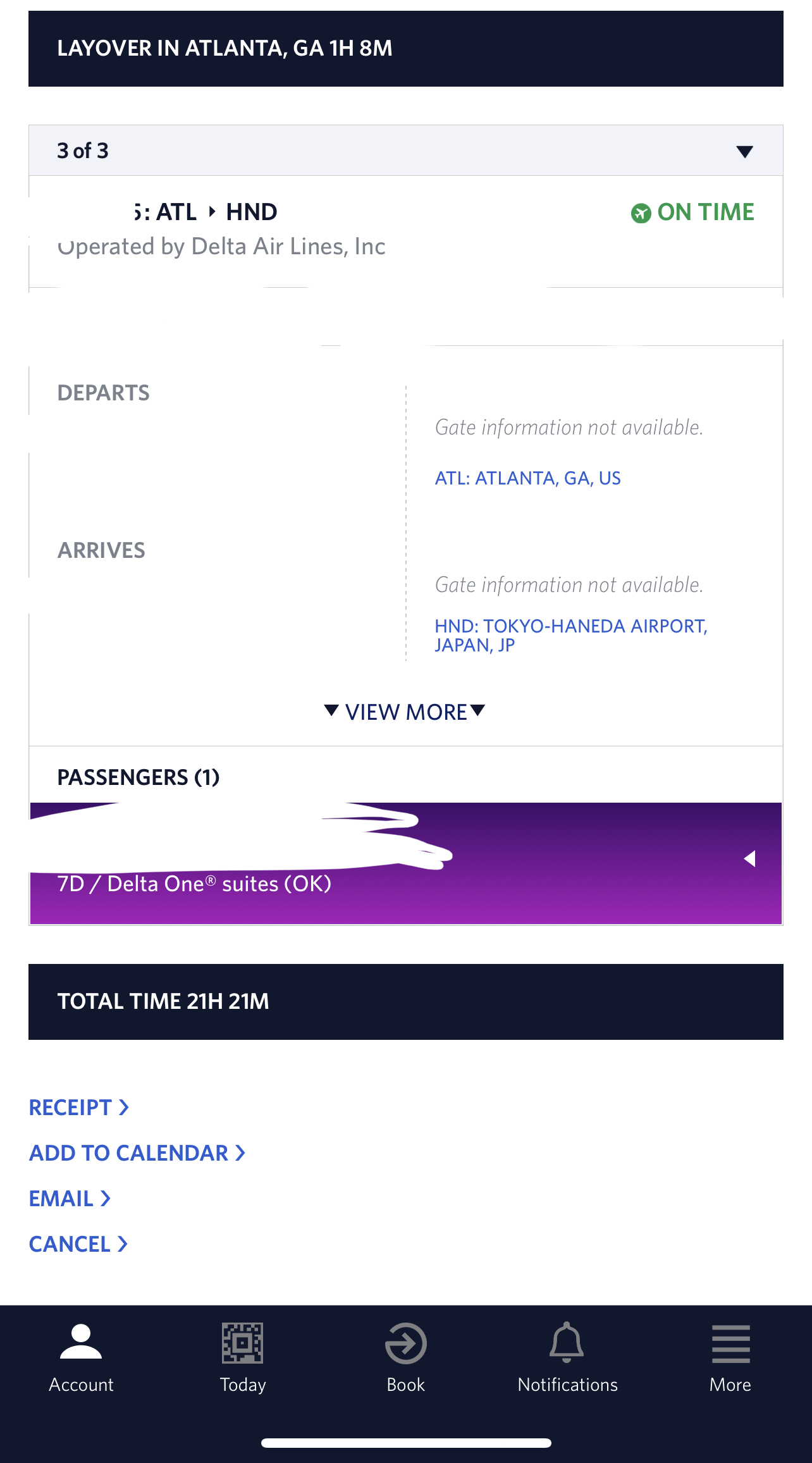The height and width of the screenshot is (1463, 812).
Task: Open the More hamburger menu icon
Action: click(x=731, y=1344)
